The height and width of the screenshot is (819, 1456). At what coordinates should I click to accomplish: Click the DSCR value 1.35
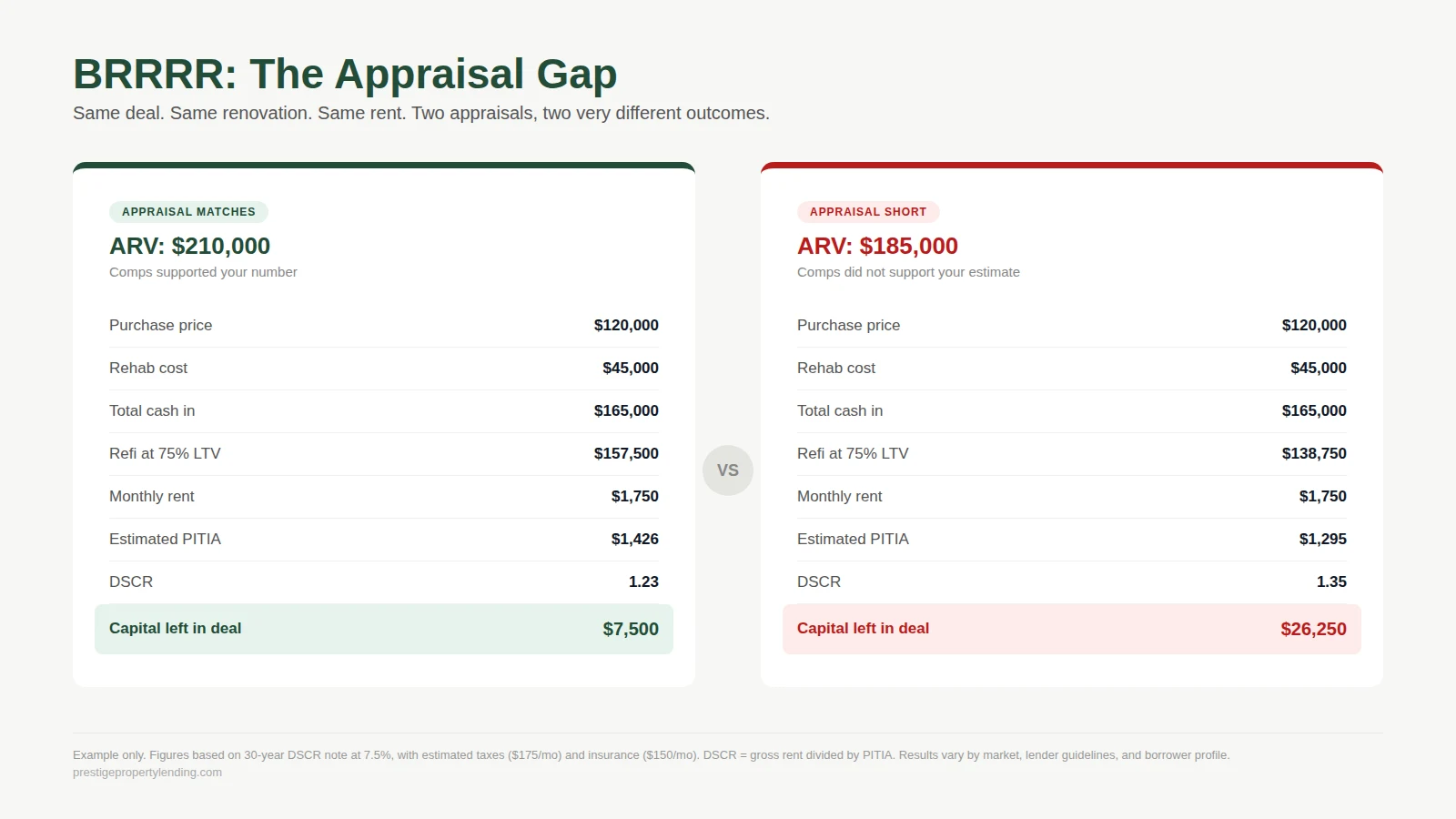[1331, 581]
